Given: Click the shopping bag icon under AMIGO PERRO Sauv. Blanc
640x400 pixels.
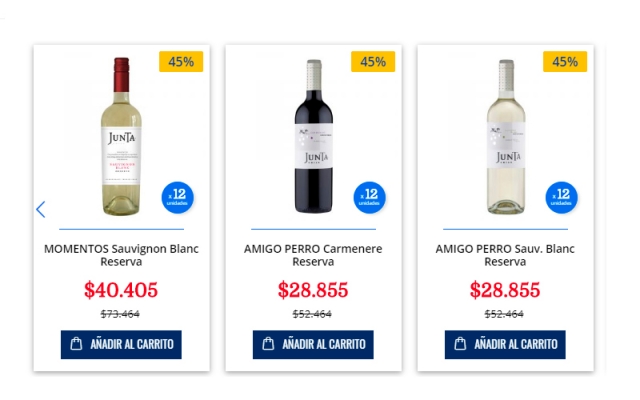Looking at the screenshot, I should (x=460, y=344).
